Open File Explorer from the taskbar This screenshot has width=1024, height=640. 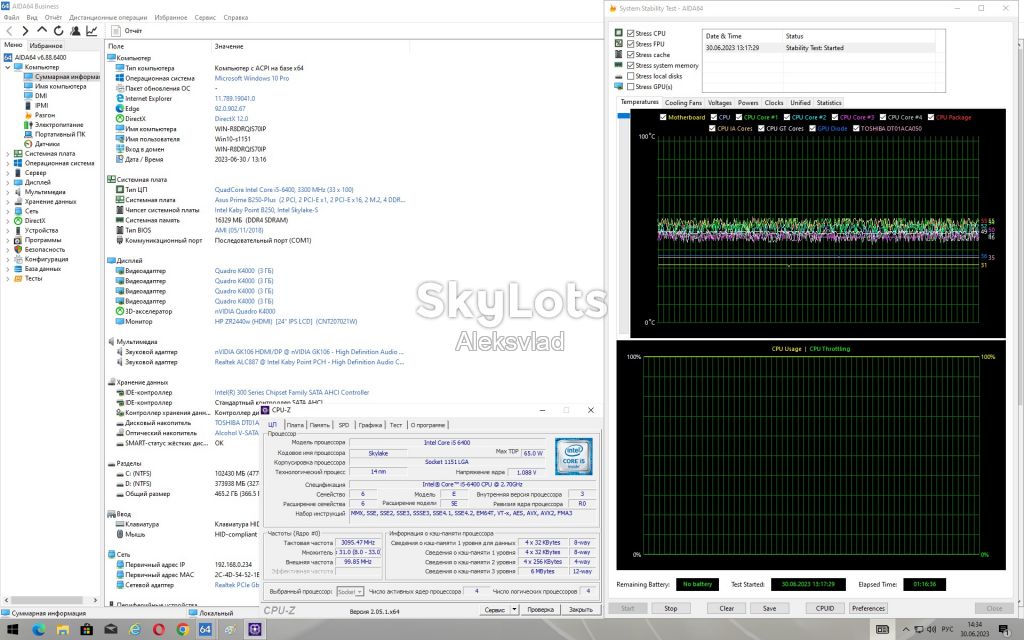click(63, 630)
